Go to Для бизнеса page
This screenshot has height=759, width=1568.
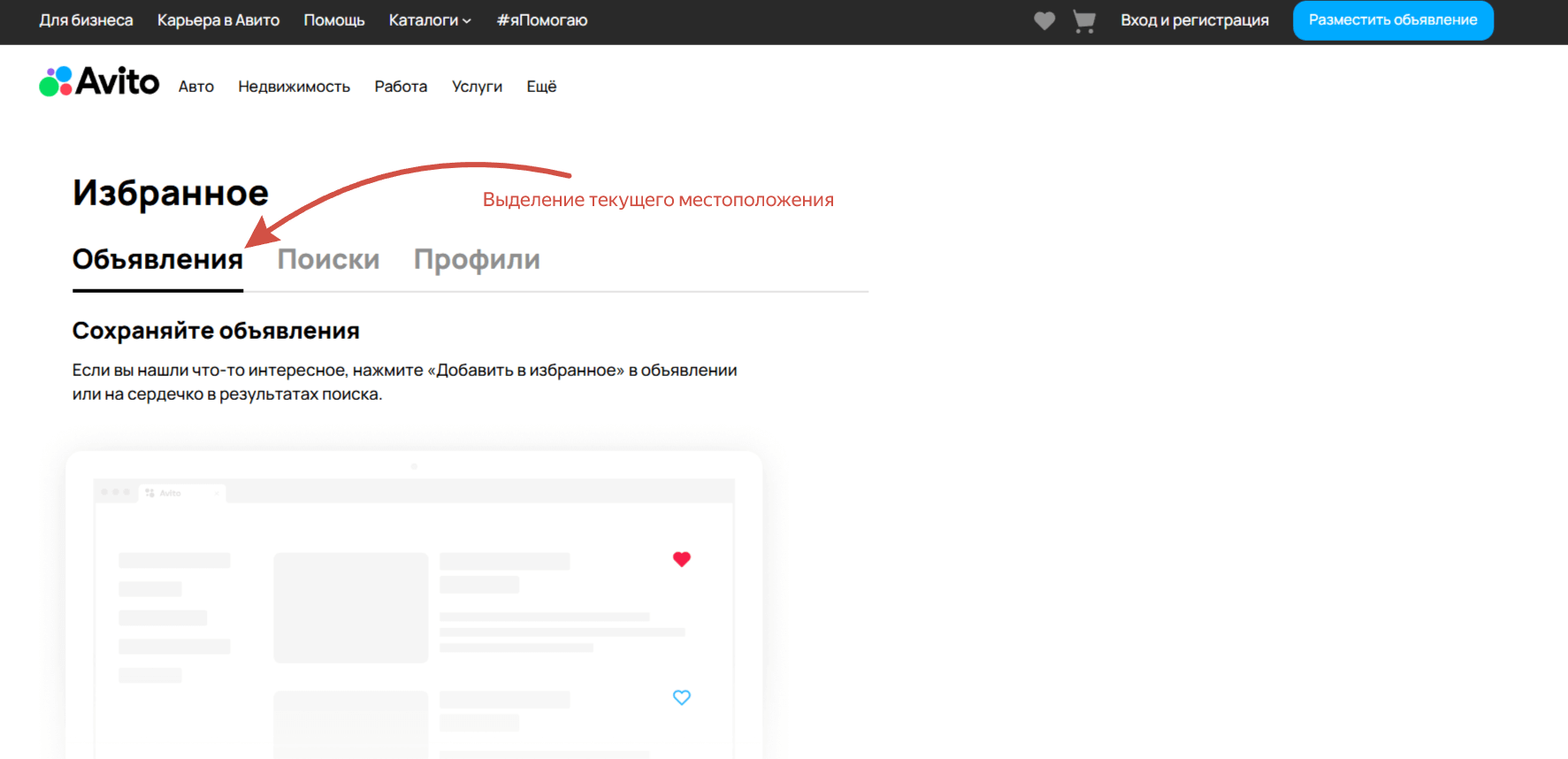click(x=86, y=20)
